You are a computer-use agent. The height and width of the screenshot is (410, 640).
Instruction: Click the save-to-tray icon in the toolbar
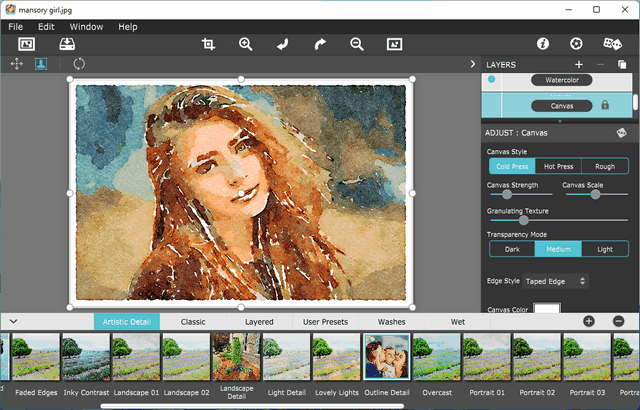(67, 44)
